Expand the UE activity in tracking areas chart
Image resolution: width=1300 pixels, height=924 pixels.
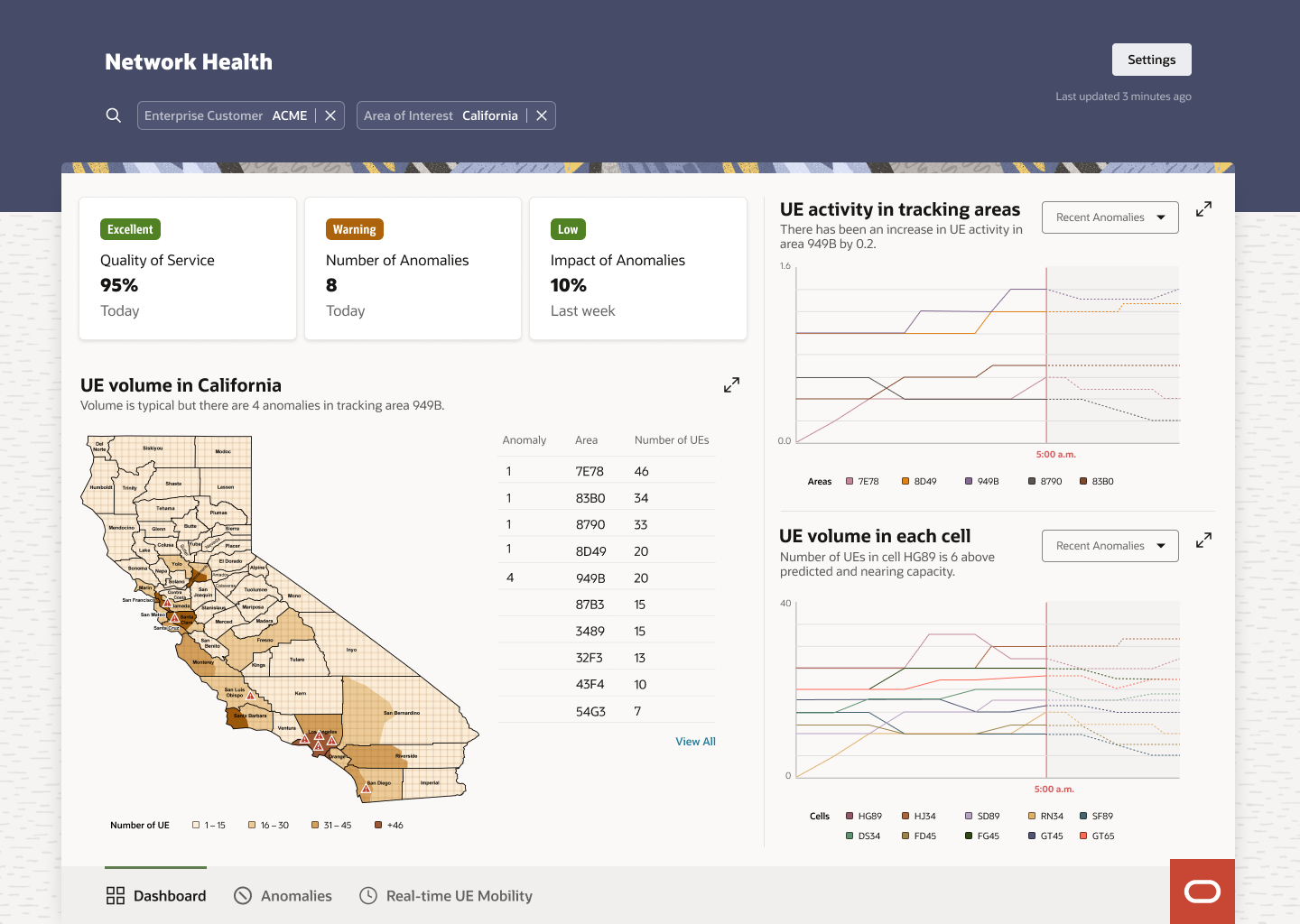coord(1203,209)
